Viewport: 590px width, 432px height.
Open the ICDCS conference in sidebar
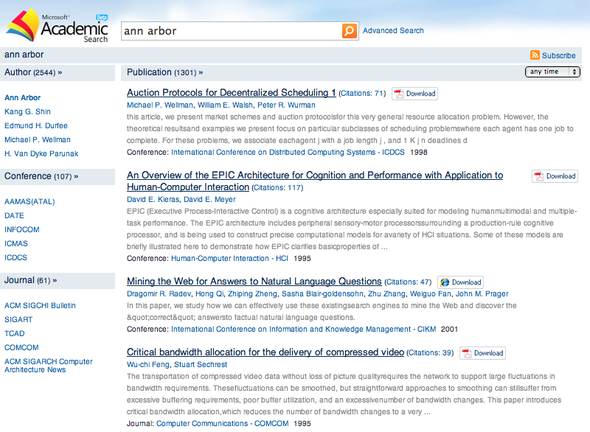click(16, 257)
